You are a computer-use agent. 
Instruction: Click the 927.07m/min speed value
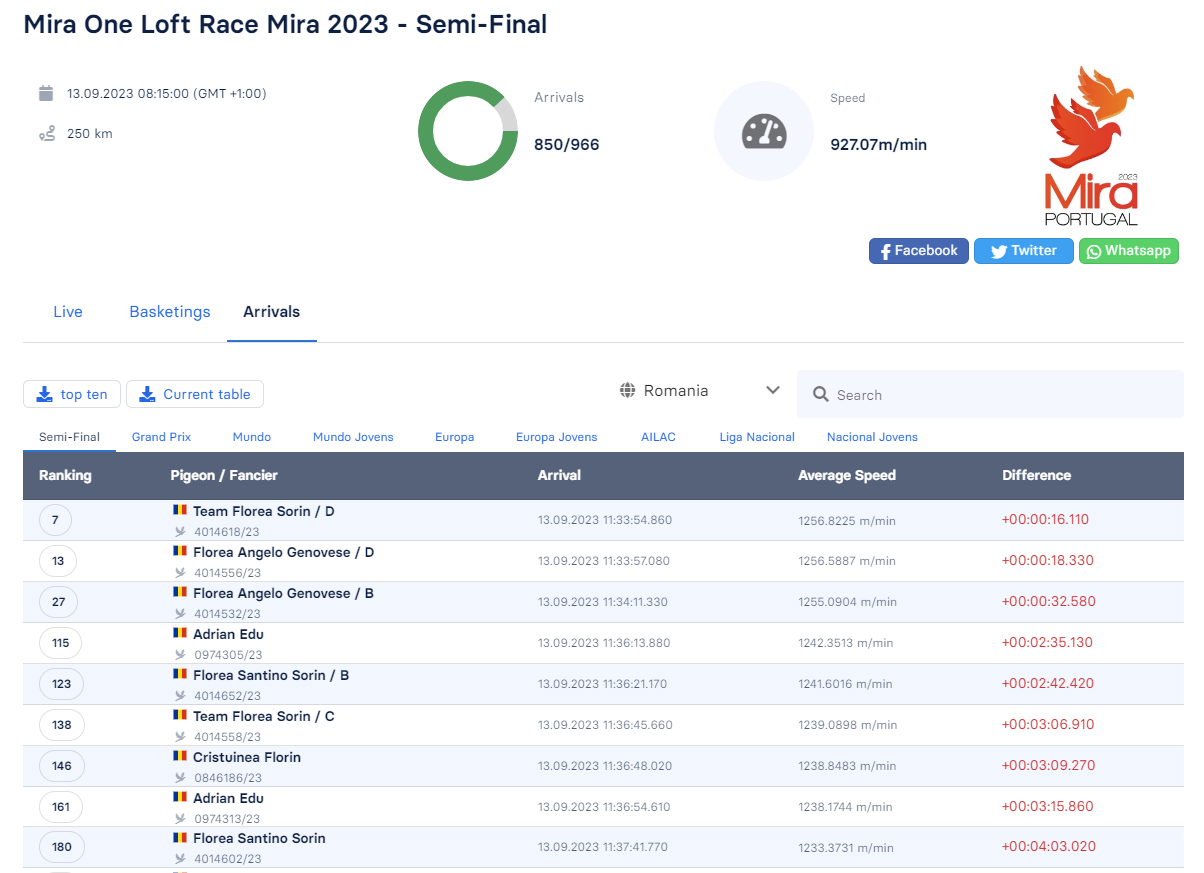[879, 145]
